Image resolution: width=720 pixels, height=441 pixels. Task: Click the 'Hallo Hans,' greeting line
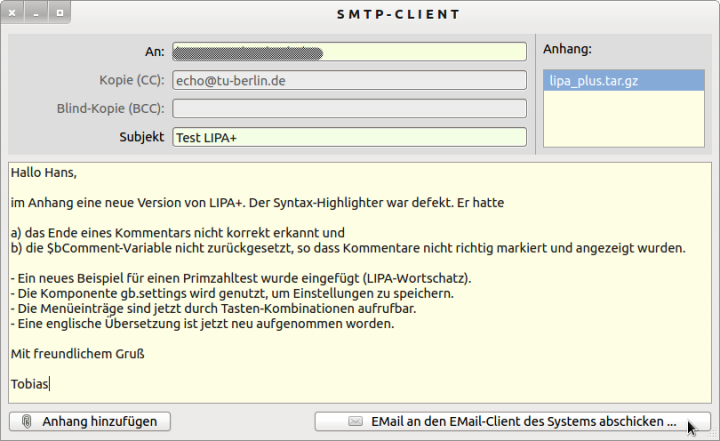coord(44,173)
